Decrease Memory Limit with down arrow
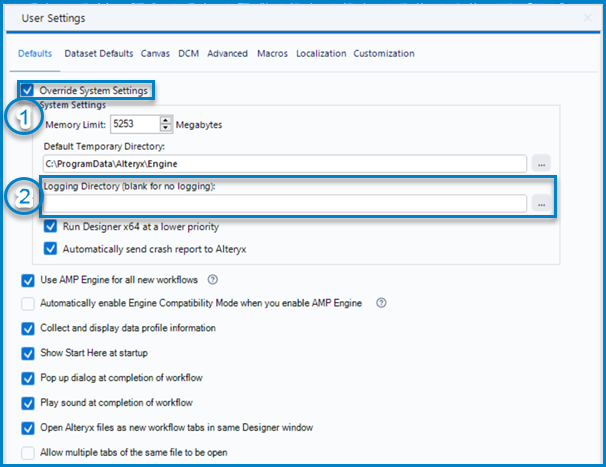 (166, 128)
